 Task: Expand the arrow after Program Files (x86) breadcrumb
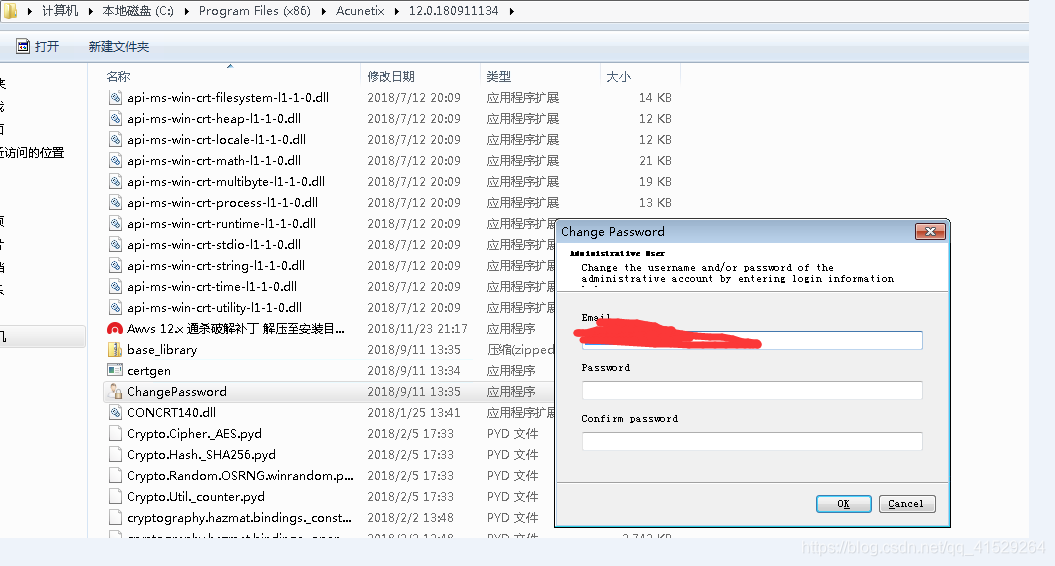(x=324, y=11)
